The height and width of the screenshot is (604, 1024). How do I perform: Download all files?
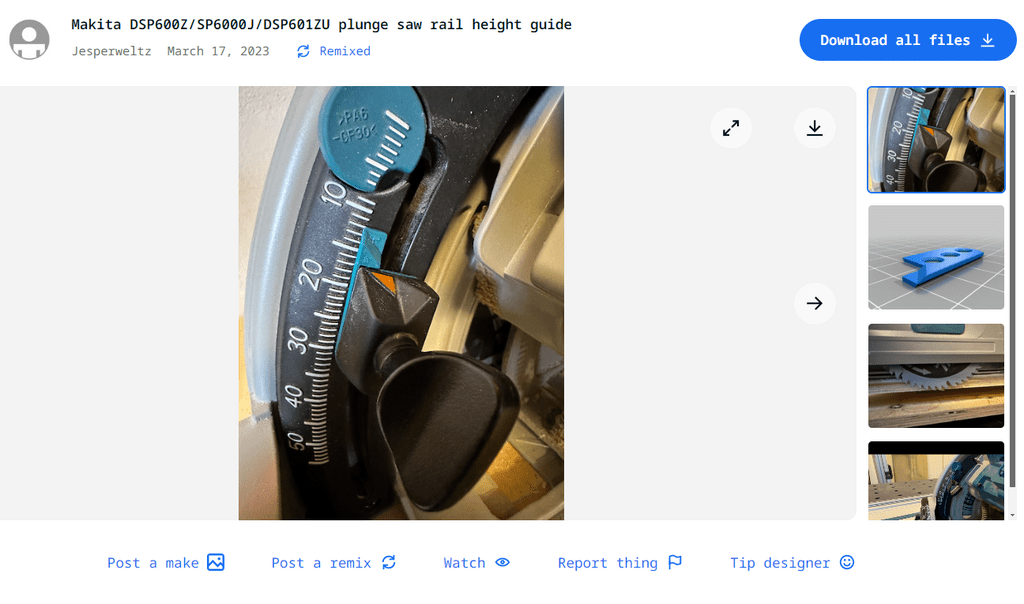908,40
